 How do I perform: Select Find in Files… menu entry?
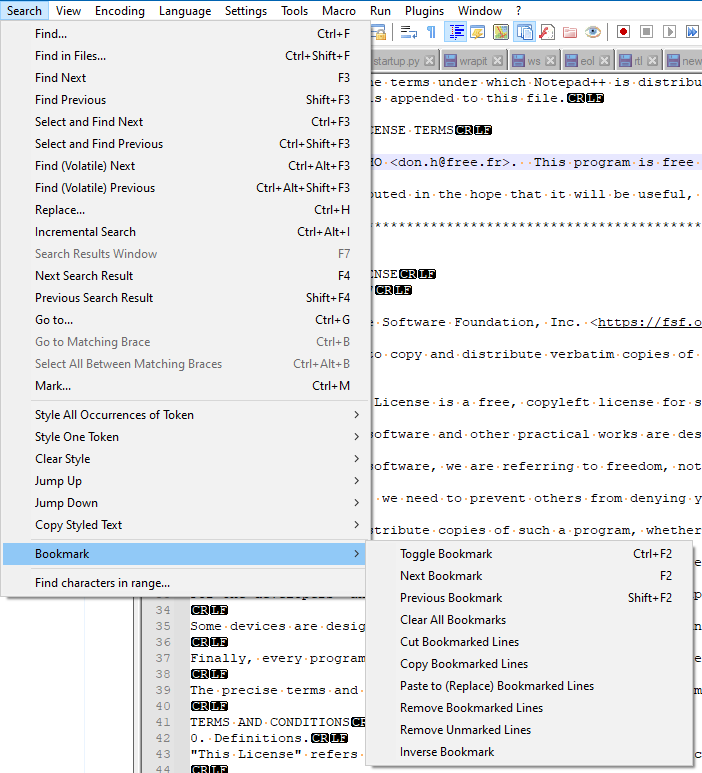click(70, 56)
